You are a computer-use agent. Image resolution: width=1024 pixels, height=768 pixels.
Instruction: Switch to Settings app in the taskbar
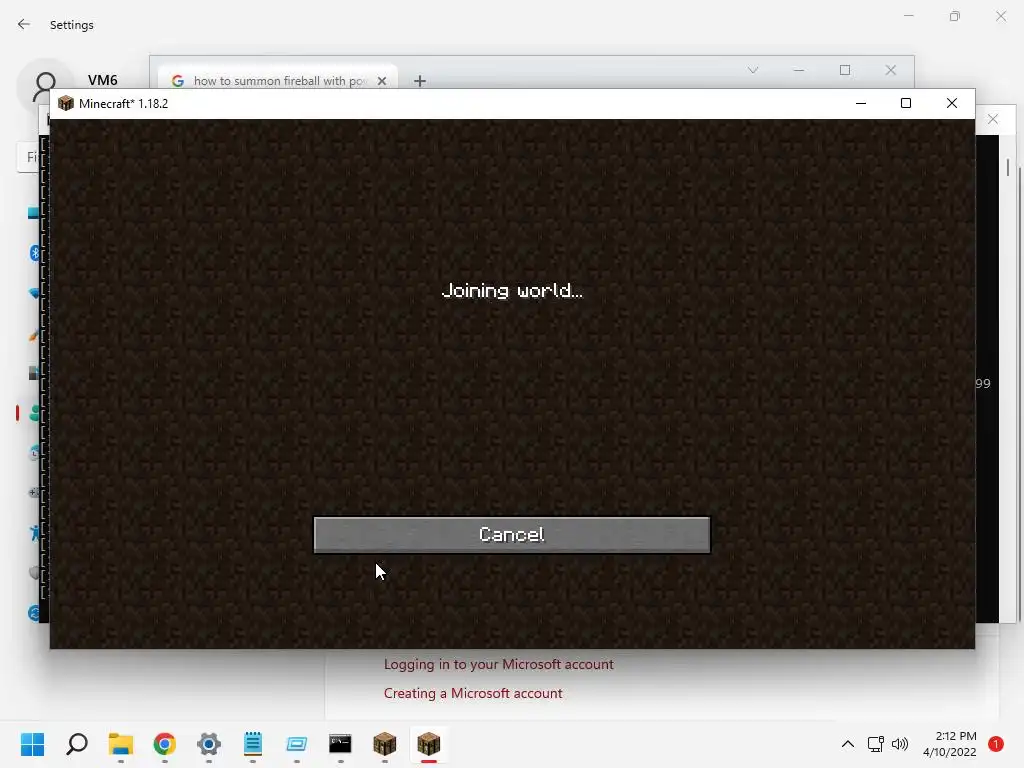[x=209, y=744]
